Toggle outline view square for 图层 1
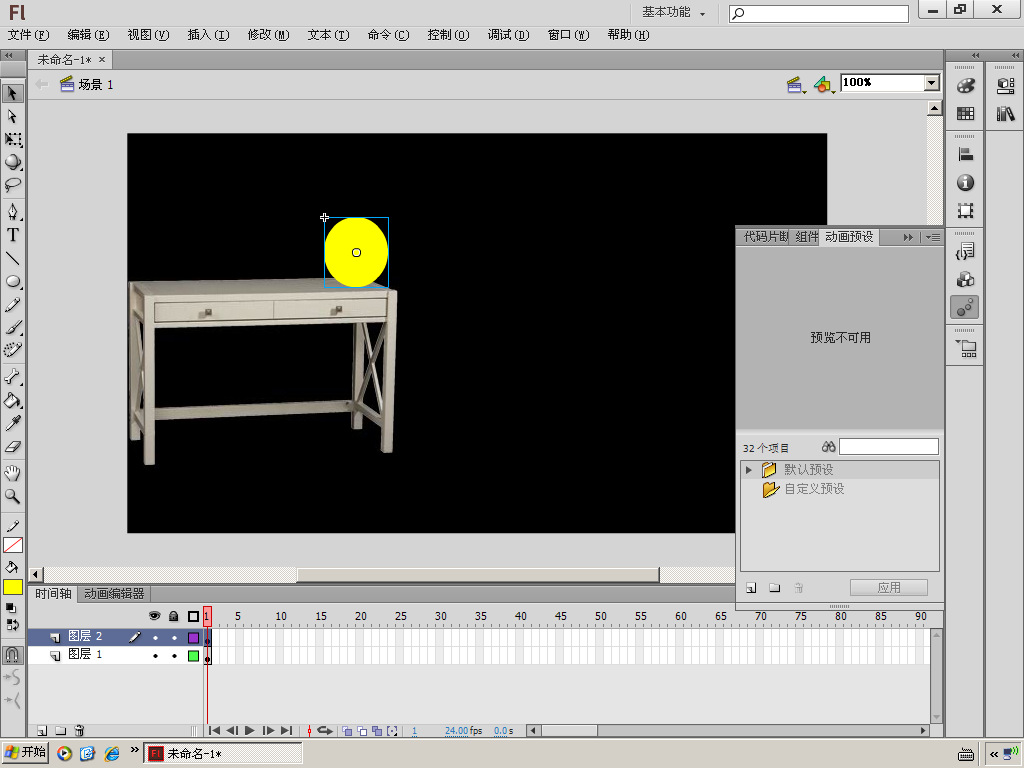The width and height of the screenshot is (1024, 768). [x=193, y=656]
